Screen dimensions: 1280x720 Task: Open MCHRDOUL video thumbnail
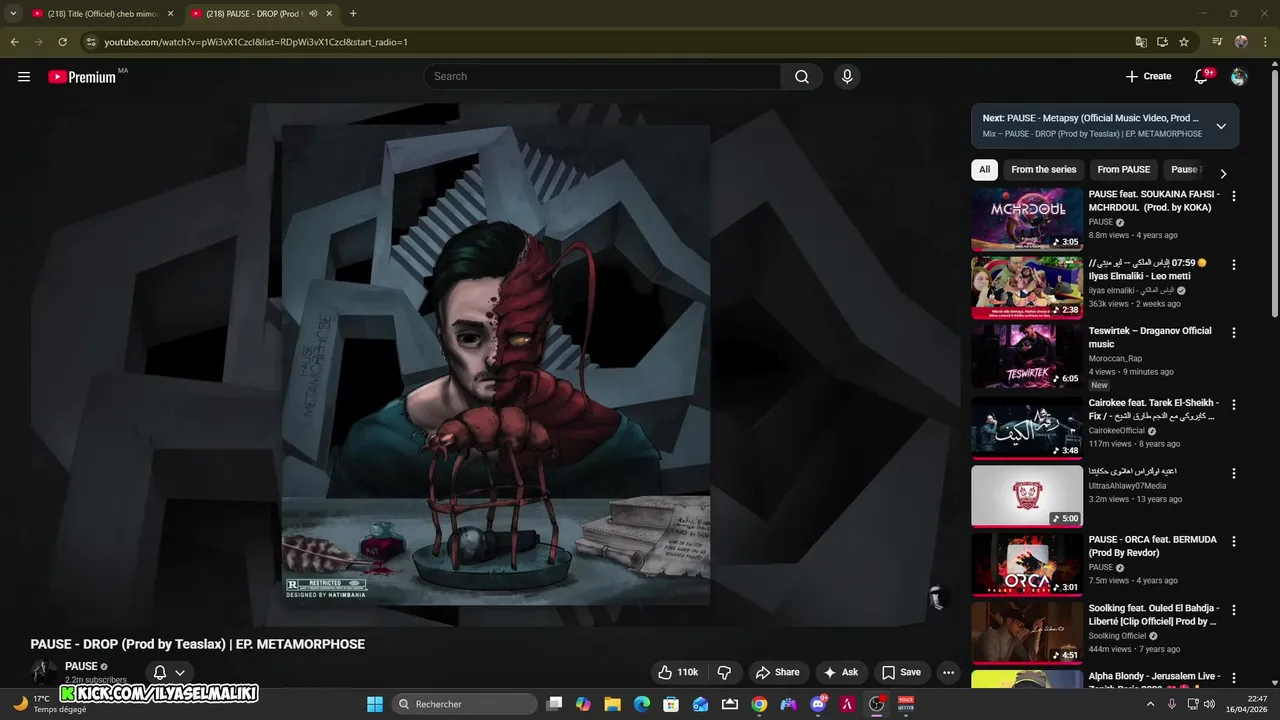1027,219
